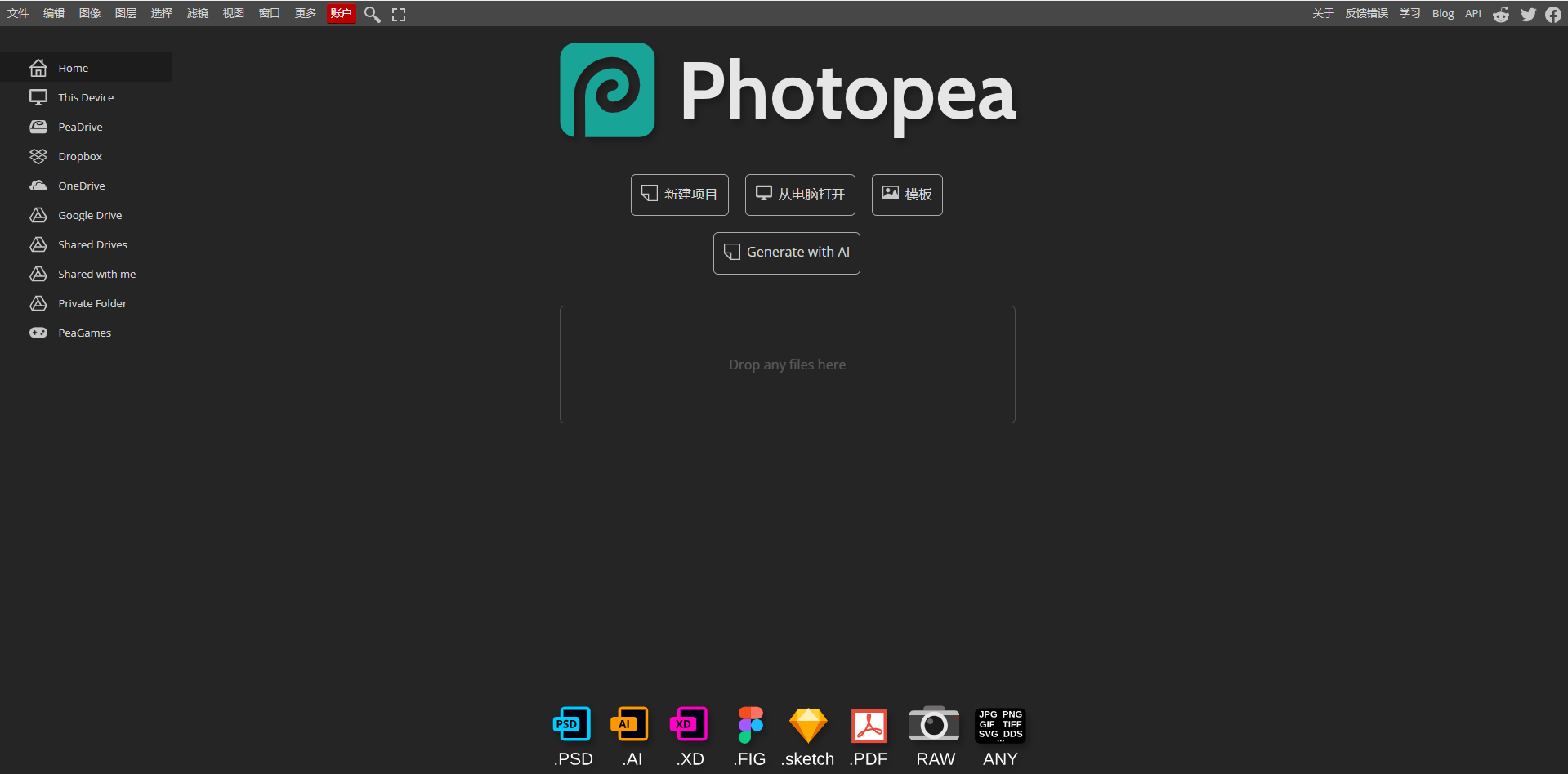Open the Shared Drives icon
This screenshot has height=774, width=1568.
tap(38, 244)
